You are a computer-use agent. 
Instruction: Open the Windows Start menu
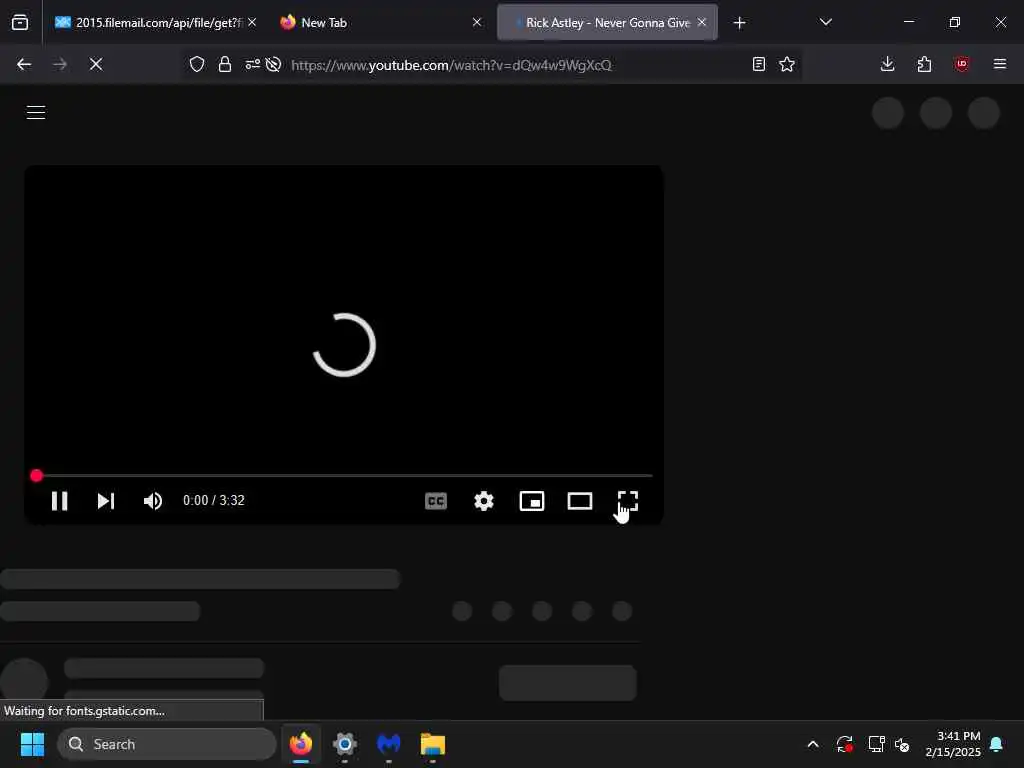click(x=32, y=744)
